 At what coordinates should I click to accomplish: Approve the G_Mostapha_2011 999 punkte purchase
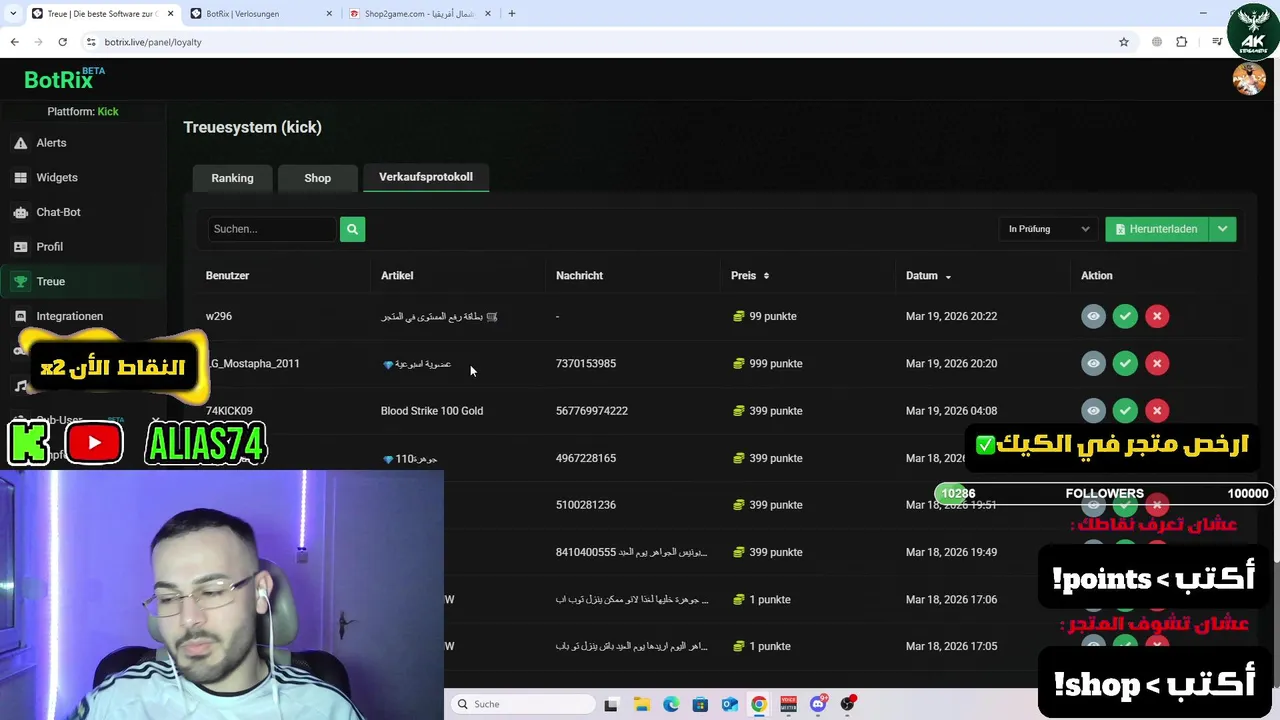click(1125, 363)
